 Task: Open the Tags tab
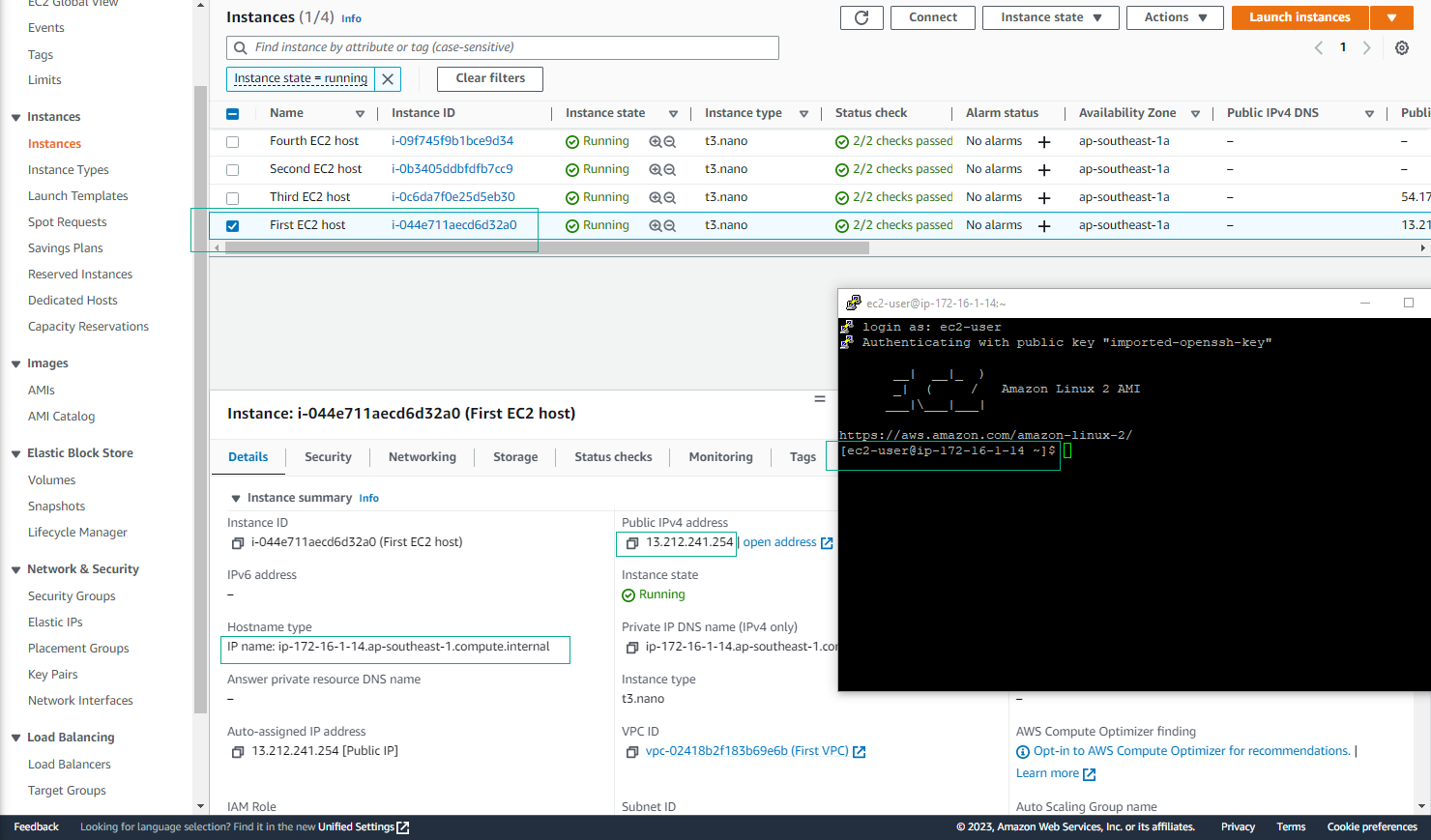(803, 457)
